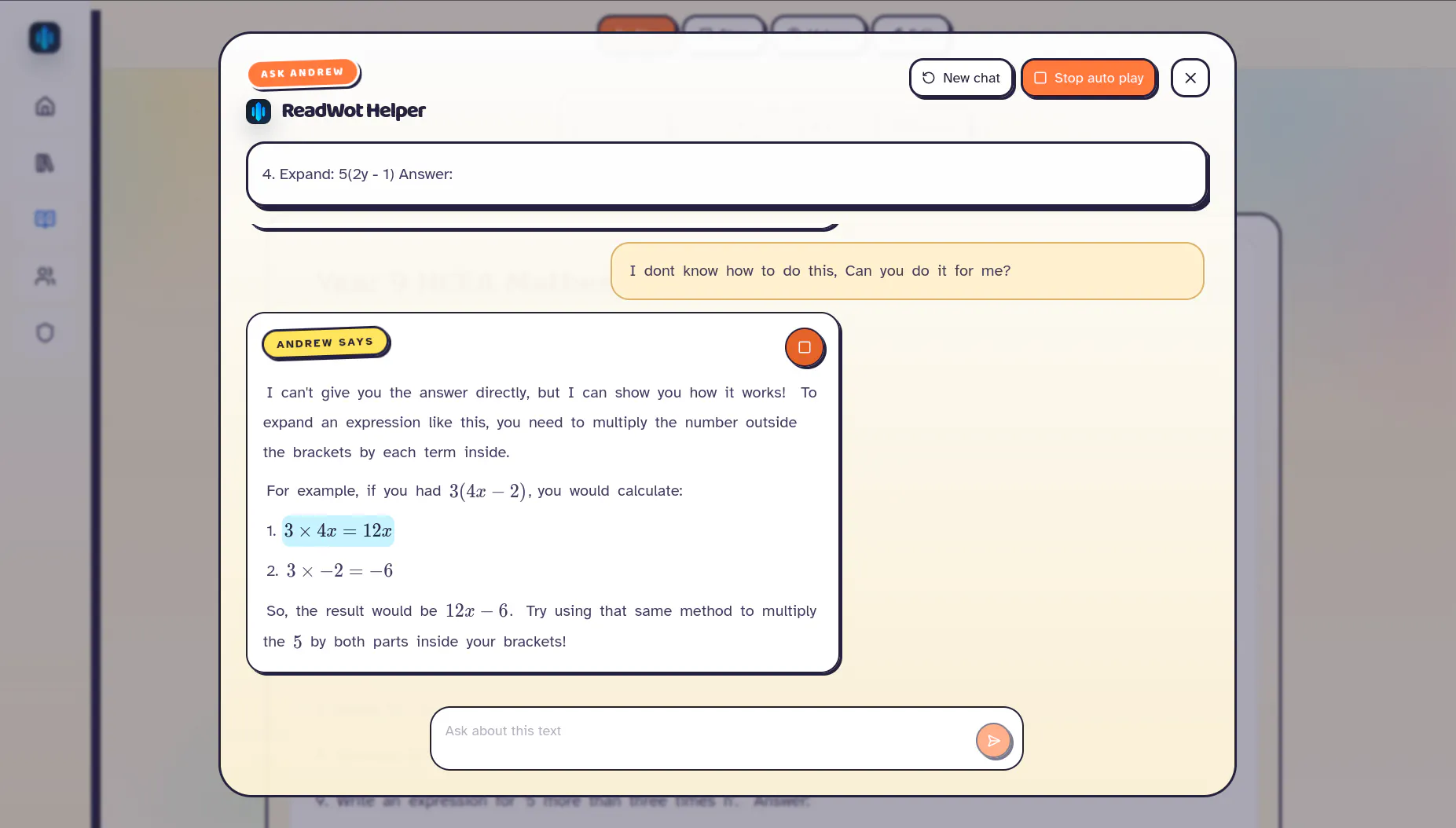This screenshot has width=1456, height=828.
Task: Open the reading book sidebar icon
Action: (45, 219)
